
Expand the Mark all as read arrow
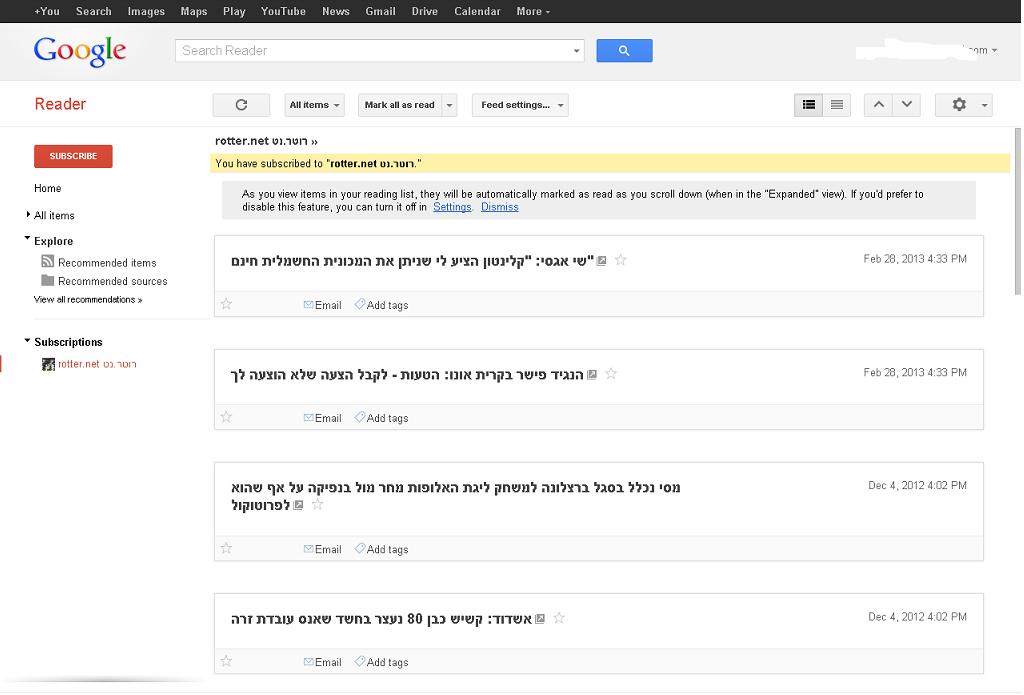point(450,105)
